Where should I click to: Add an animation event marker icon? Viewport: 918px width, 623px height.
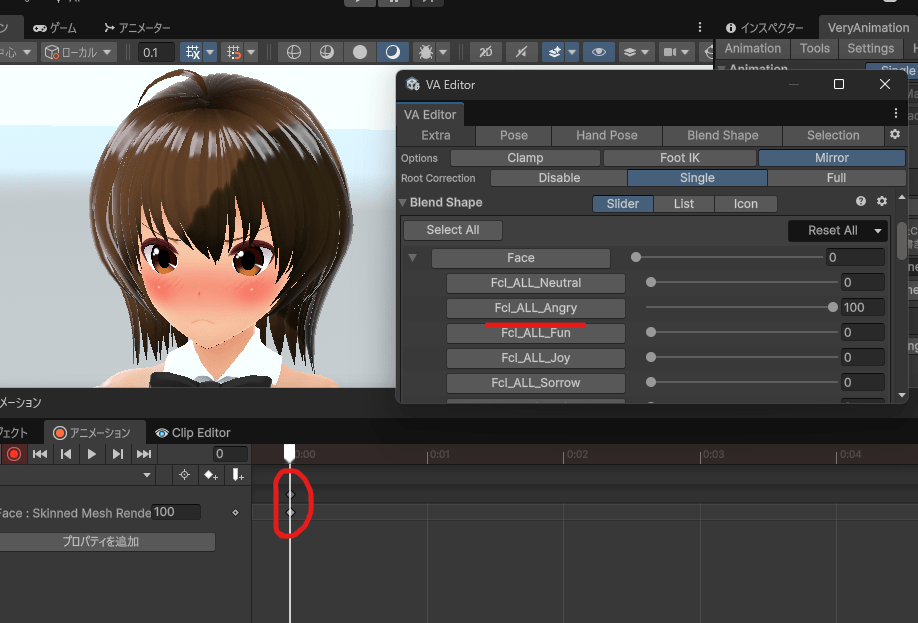[236, 475]
